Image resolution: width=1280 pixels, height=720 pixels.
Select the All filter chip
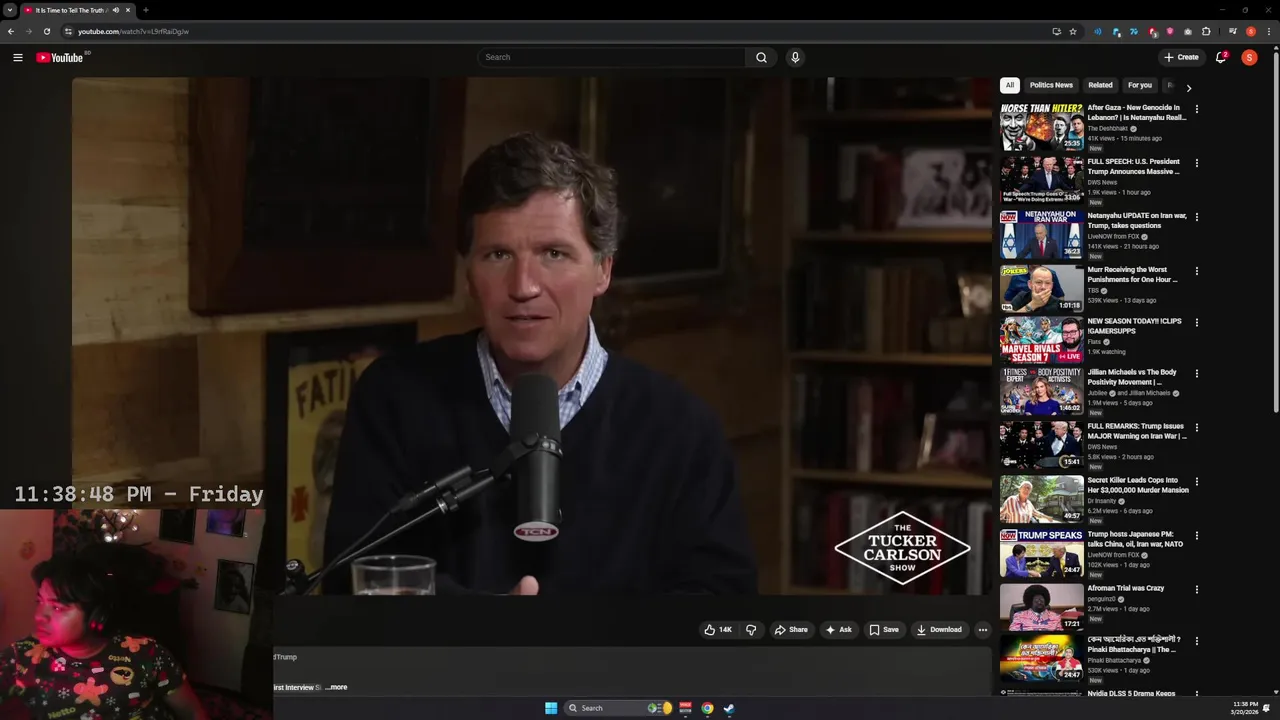(1010, 85)
